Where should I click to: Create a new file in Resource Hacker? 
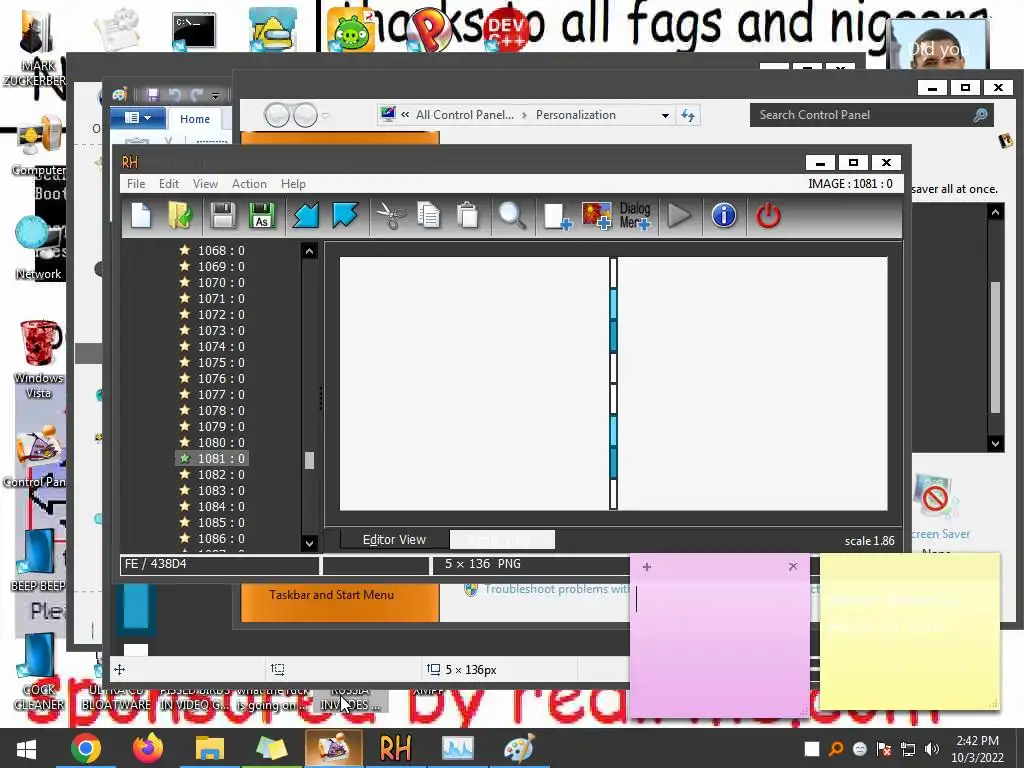tap(141, 216)
